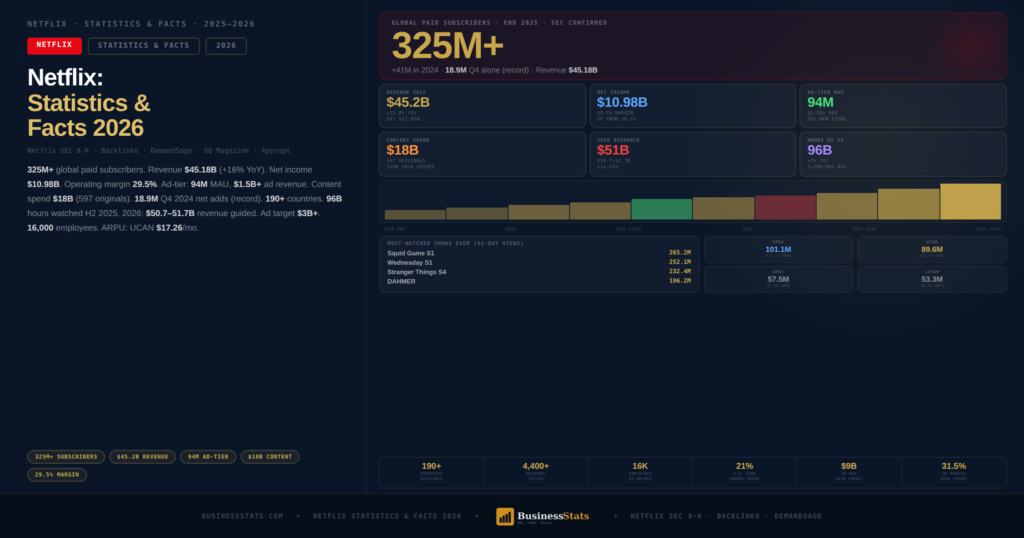This screenshot has height=538, width=1024.
Task: Click the 252.1M views value
Action: (680, 262)
